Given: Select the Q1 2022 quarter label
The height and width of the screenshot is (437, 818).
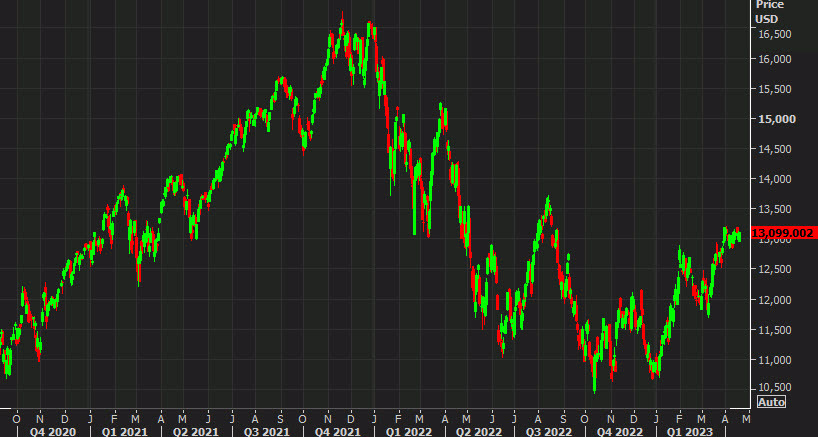Looking at the screenshot, I should pos(409,432).
